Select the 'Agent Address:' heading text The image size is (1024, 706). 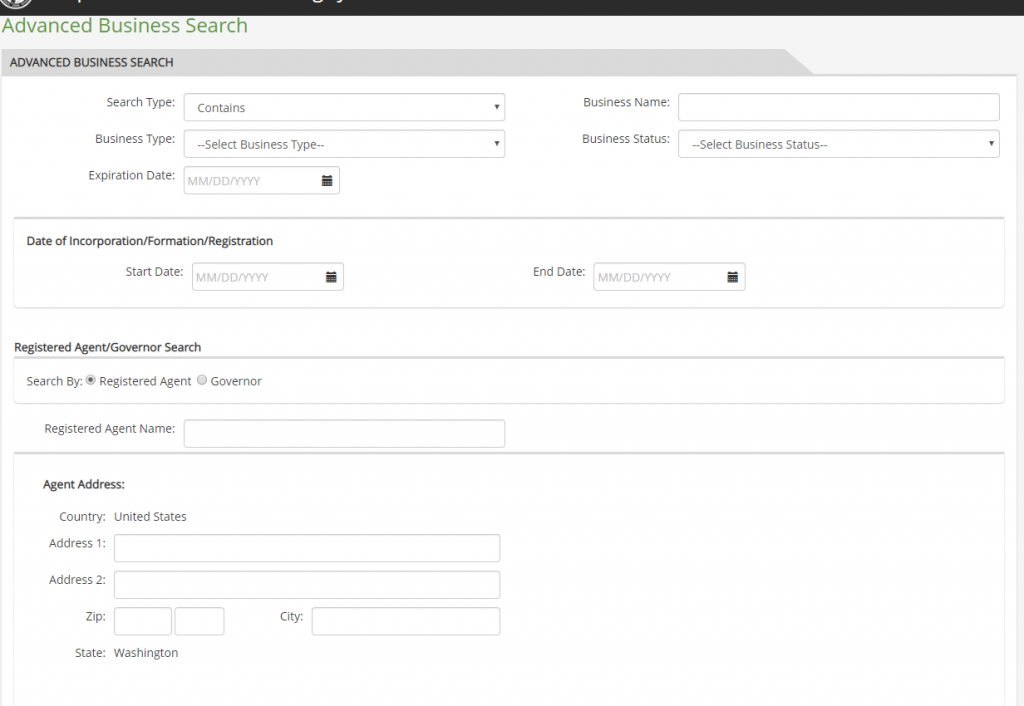pyautogui.click(x=84, y=485)
